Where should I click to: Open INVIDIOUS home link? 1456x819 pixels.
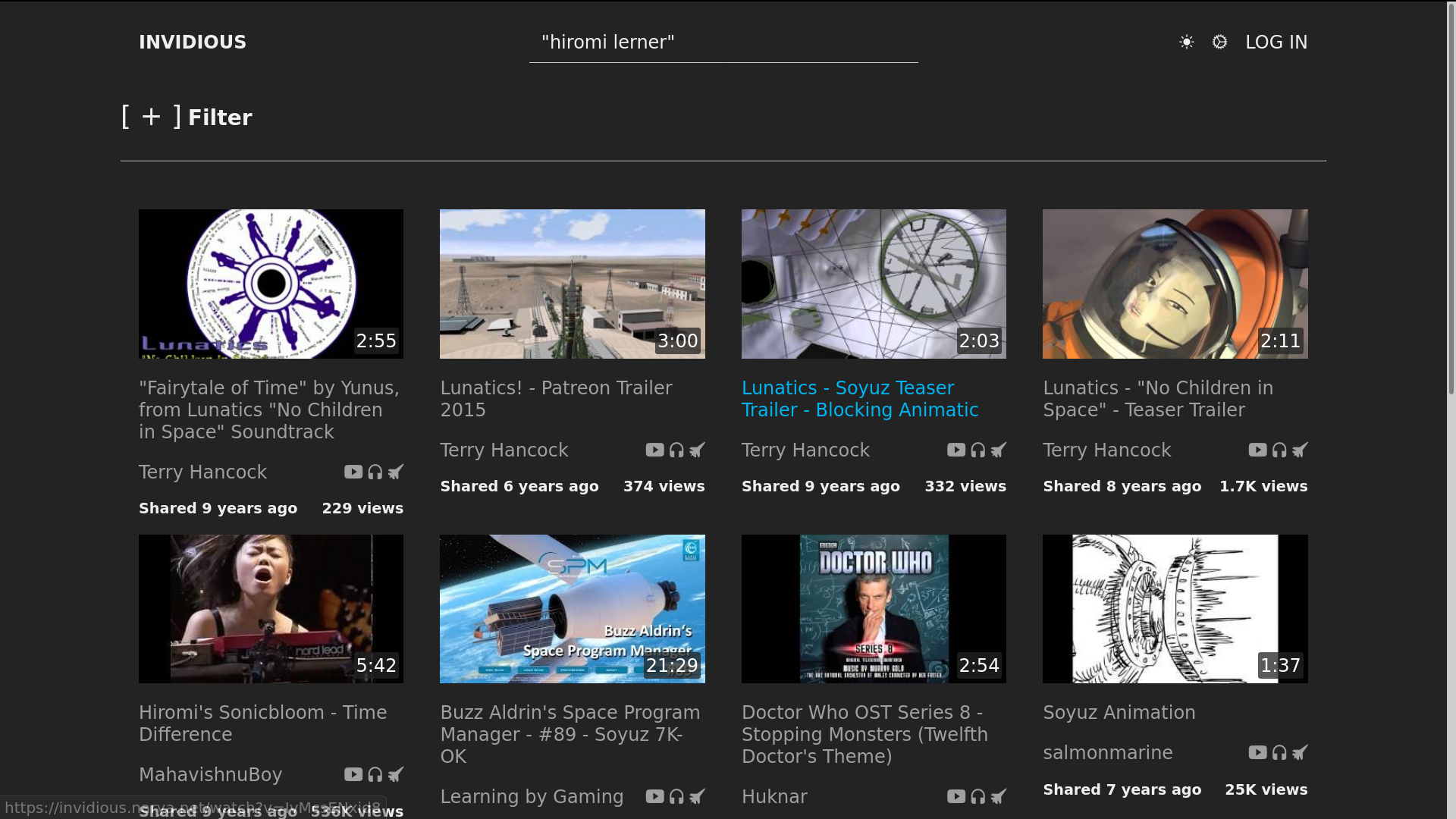tap(193, 42)
